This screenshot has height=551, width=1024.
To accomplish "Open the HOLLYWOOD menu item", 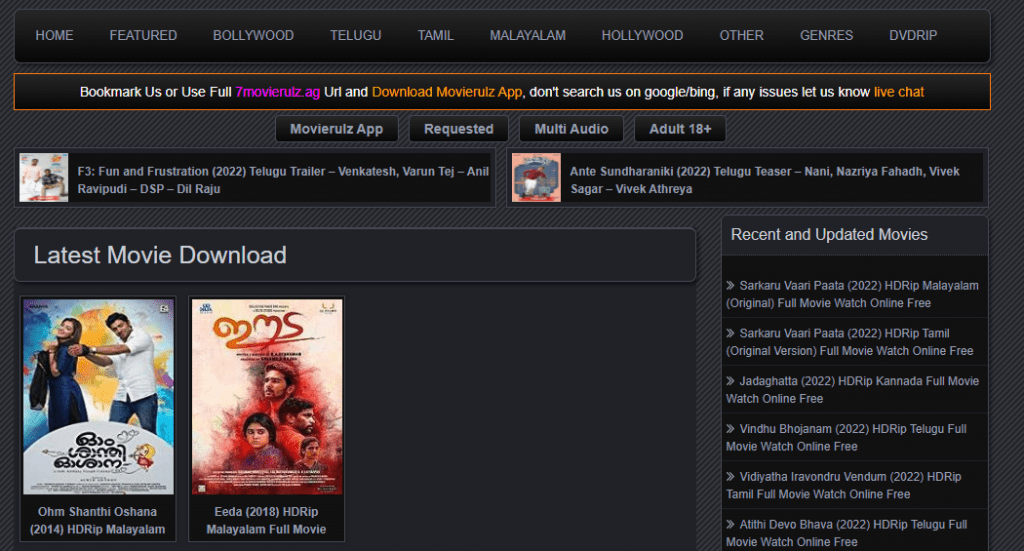I will pos(642,35).
